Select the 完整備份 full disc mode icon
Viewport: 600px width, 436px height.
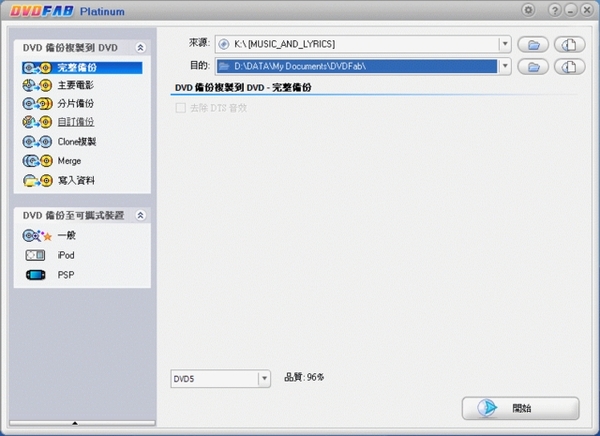(37, 68)
